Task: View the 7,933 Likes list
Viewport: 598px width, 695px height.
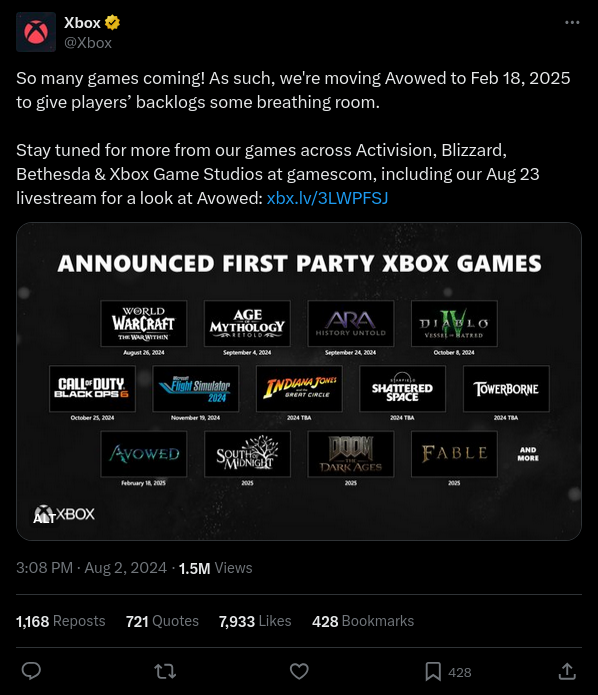Action: (255, 621)
